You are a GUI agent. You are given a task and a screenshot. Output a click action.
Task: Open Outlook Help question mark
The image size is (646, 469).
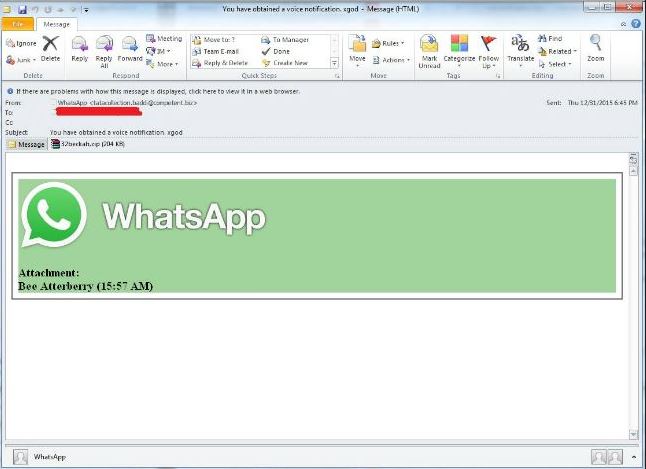click(x=636, y=23)
